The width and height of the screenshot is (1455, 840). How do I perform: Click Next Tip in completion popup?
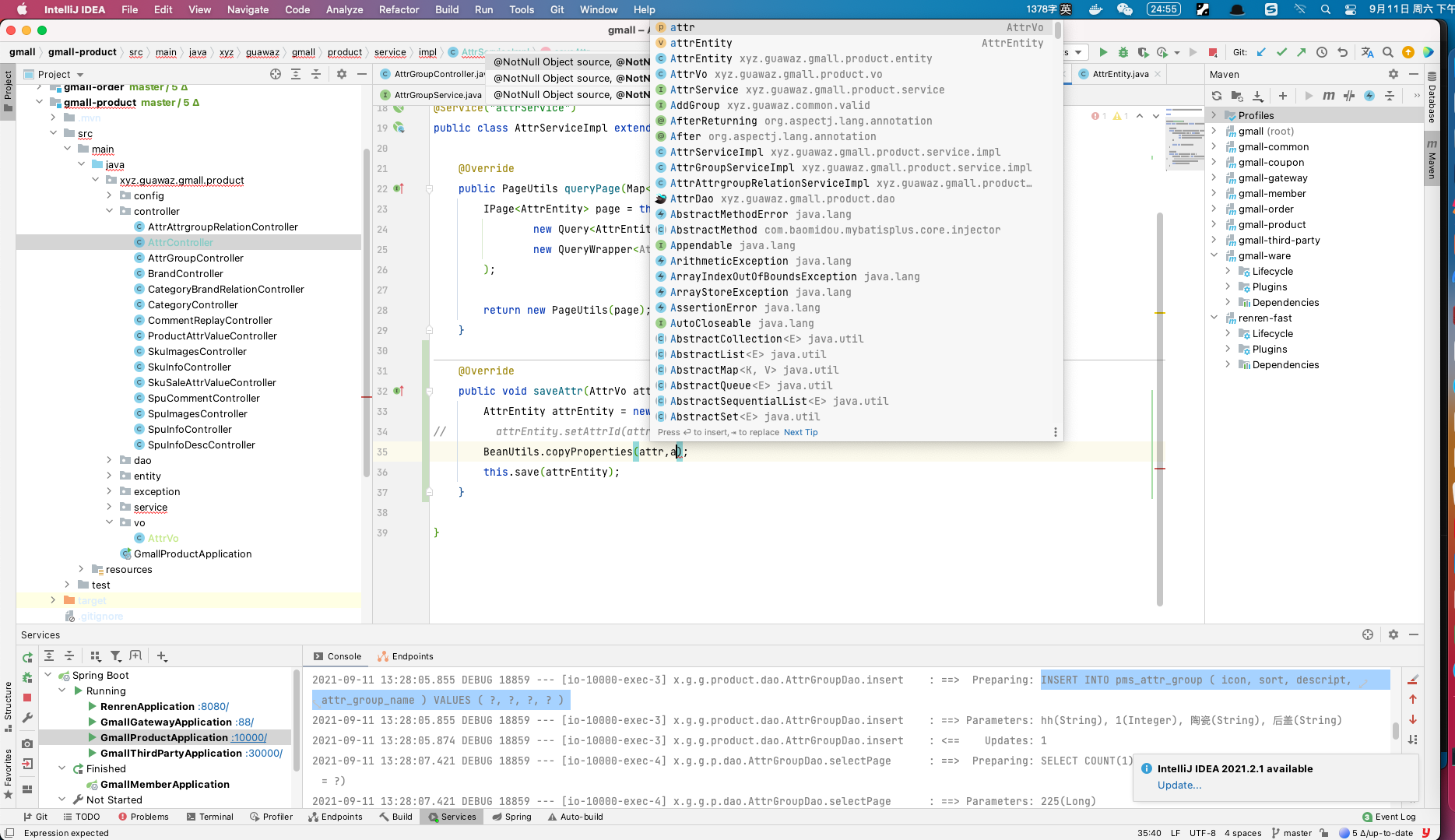800,432
